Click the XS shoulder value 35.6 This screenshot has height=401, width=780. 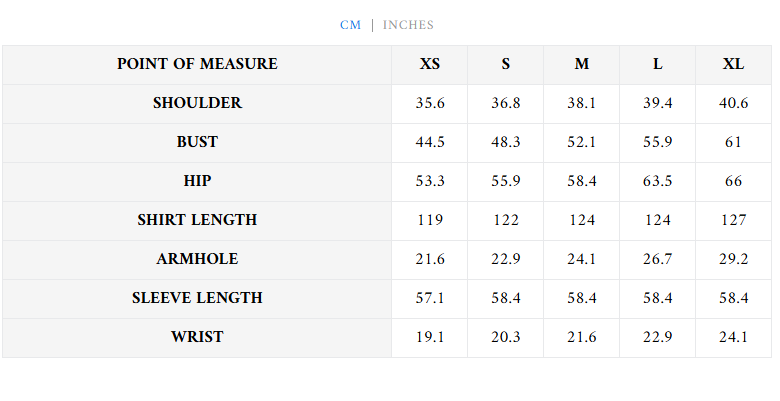(430, 103)
